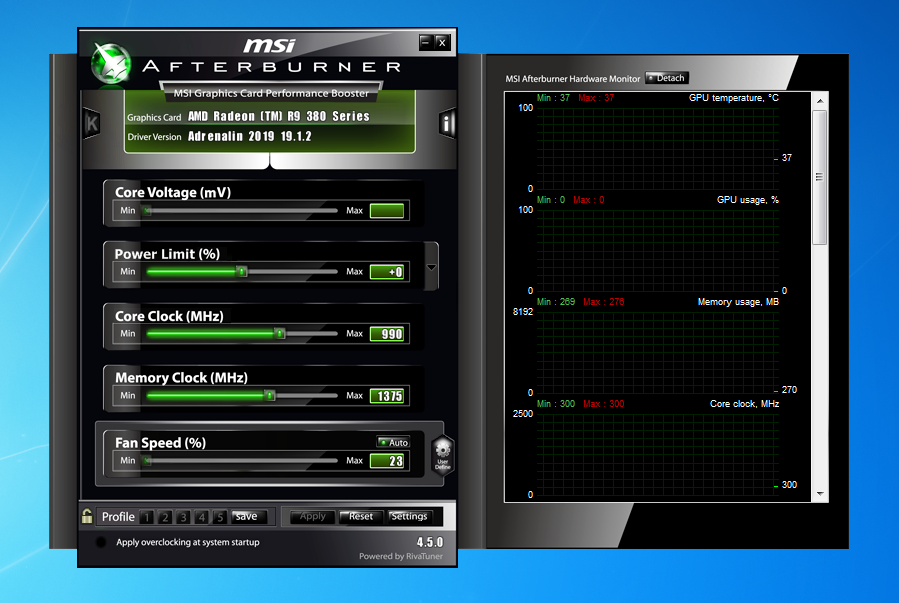Click the 'Memory usage, MB' label
The width and height of the screenshot is (899, 603).
(x=738, y=302)
